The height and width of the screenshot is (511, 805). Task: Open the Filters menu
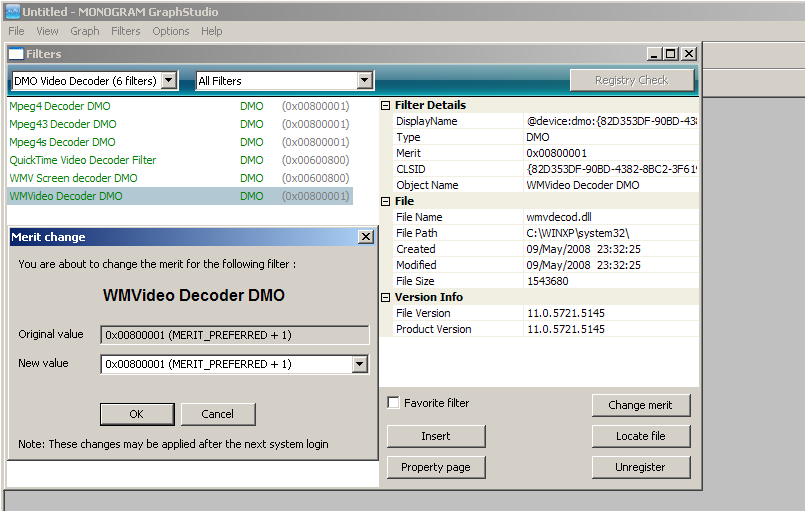point(126,31)
